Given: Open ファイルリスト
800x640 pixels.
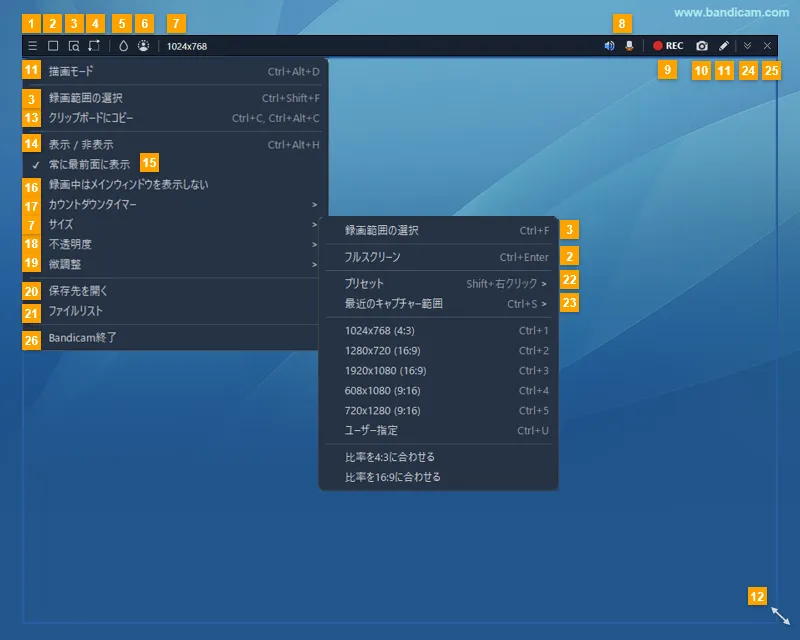Looking at the screenshot, I should [x=171, y=311].
